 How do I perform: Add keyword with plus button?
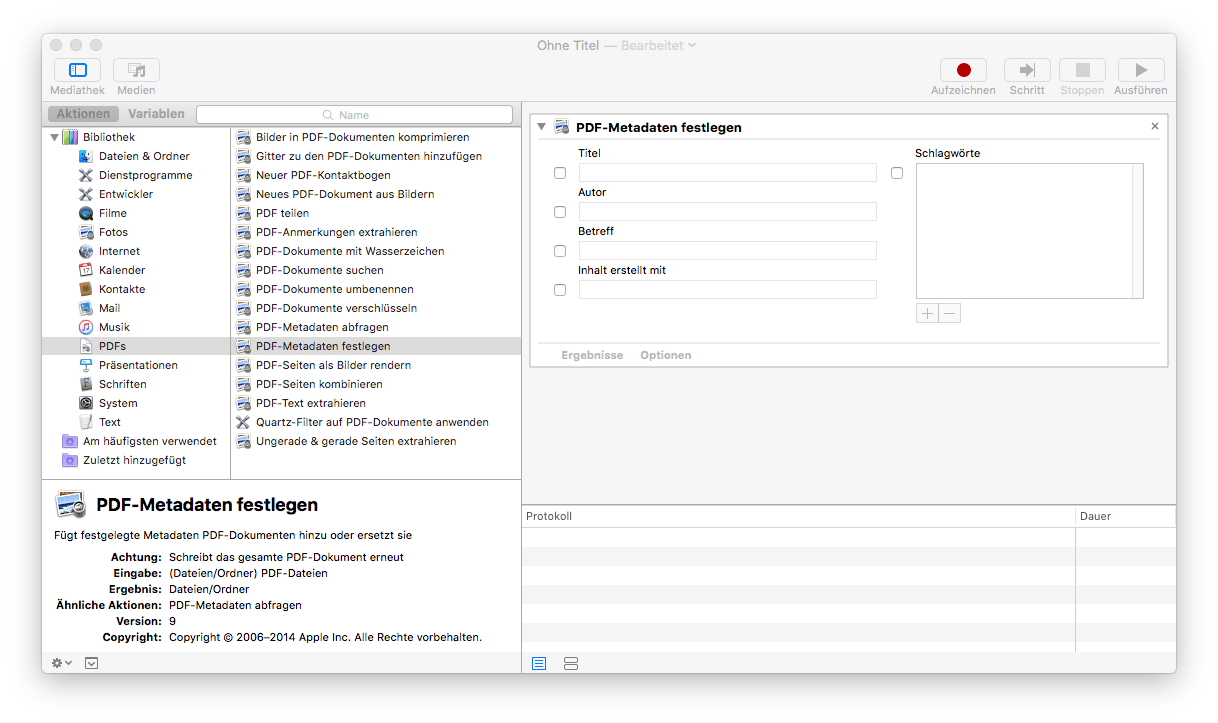coord(927,313)
